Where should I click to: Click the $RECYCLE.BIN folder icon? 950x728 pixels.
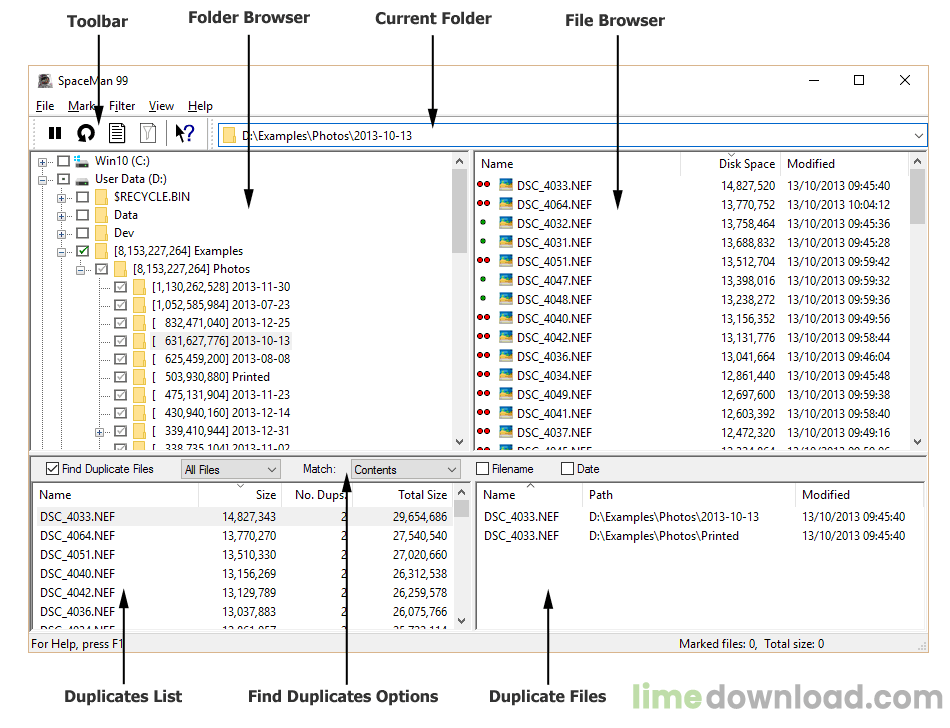101,197
